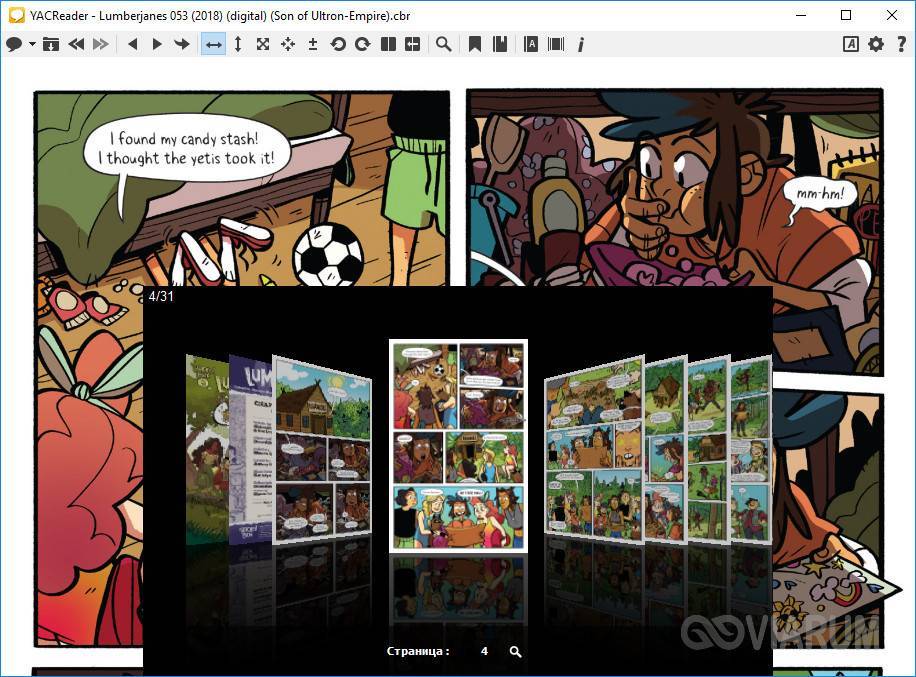Rotate the image clockwise
The width and height of the screenshot is (916, 677).
tap(362, 44)
